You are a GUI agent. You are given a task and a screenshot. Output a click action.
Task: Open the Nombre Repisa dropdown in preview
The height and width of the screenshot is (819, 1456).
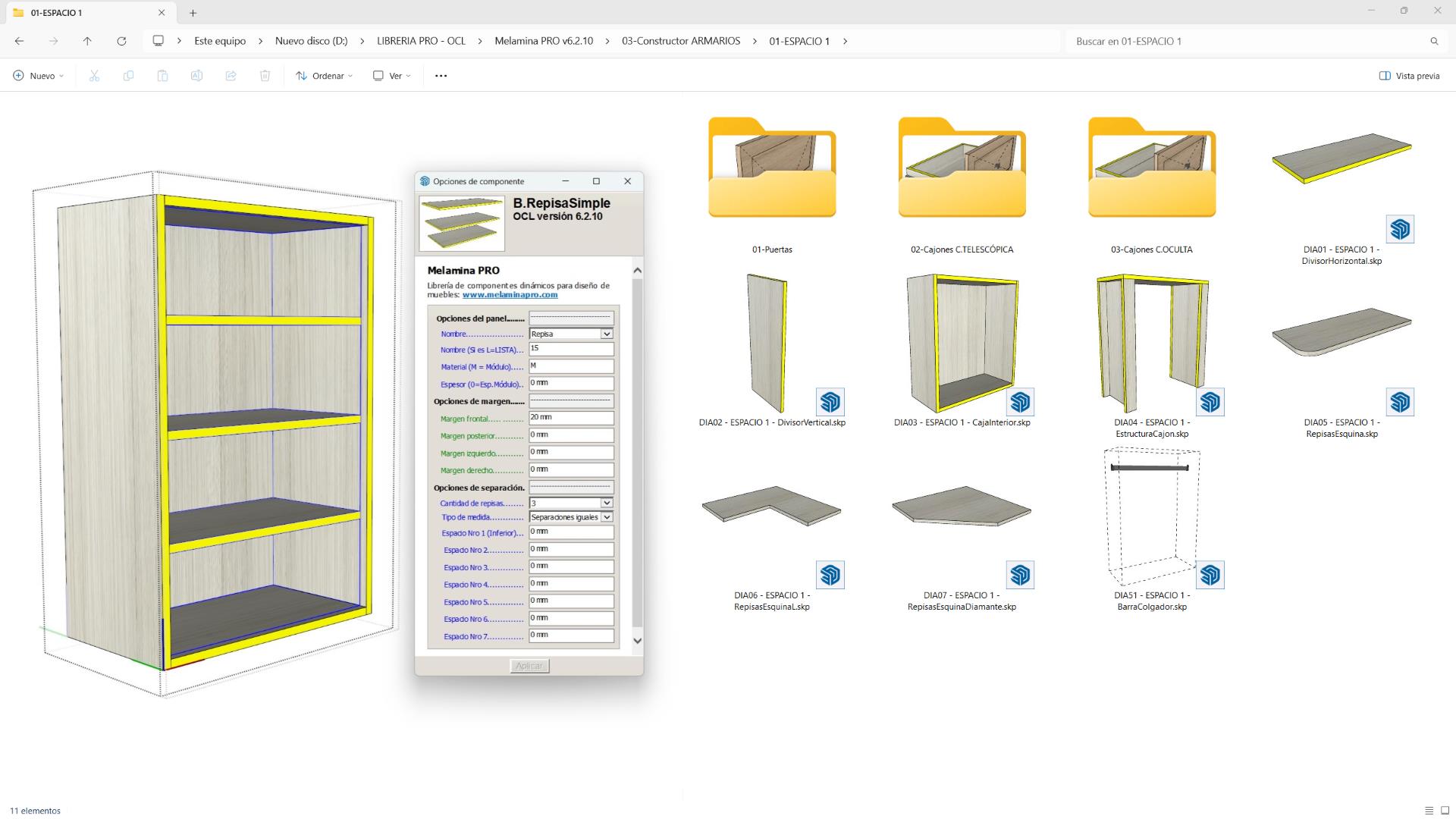(607, 334)
